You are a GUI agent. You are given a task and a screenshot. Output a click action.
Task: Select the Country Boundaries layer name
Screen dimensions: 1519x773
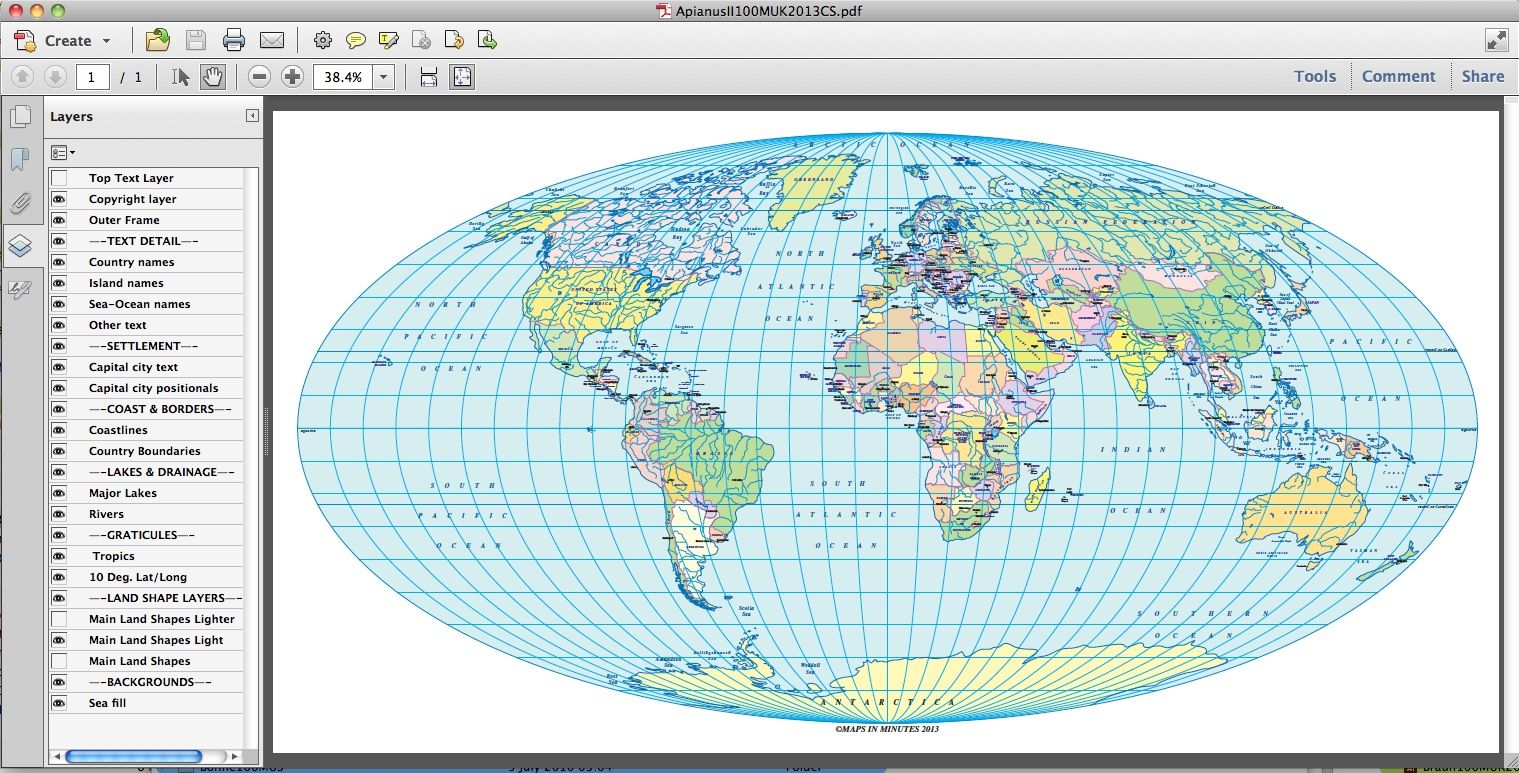[x=144, y=451]
